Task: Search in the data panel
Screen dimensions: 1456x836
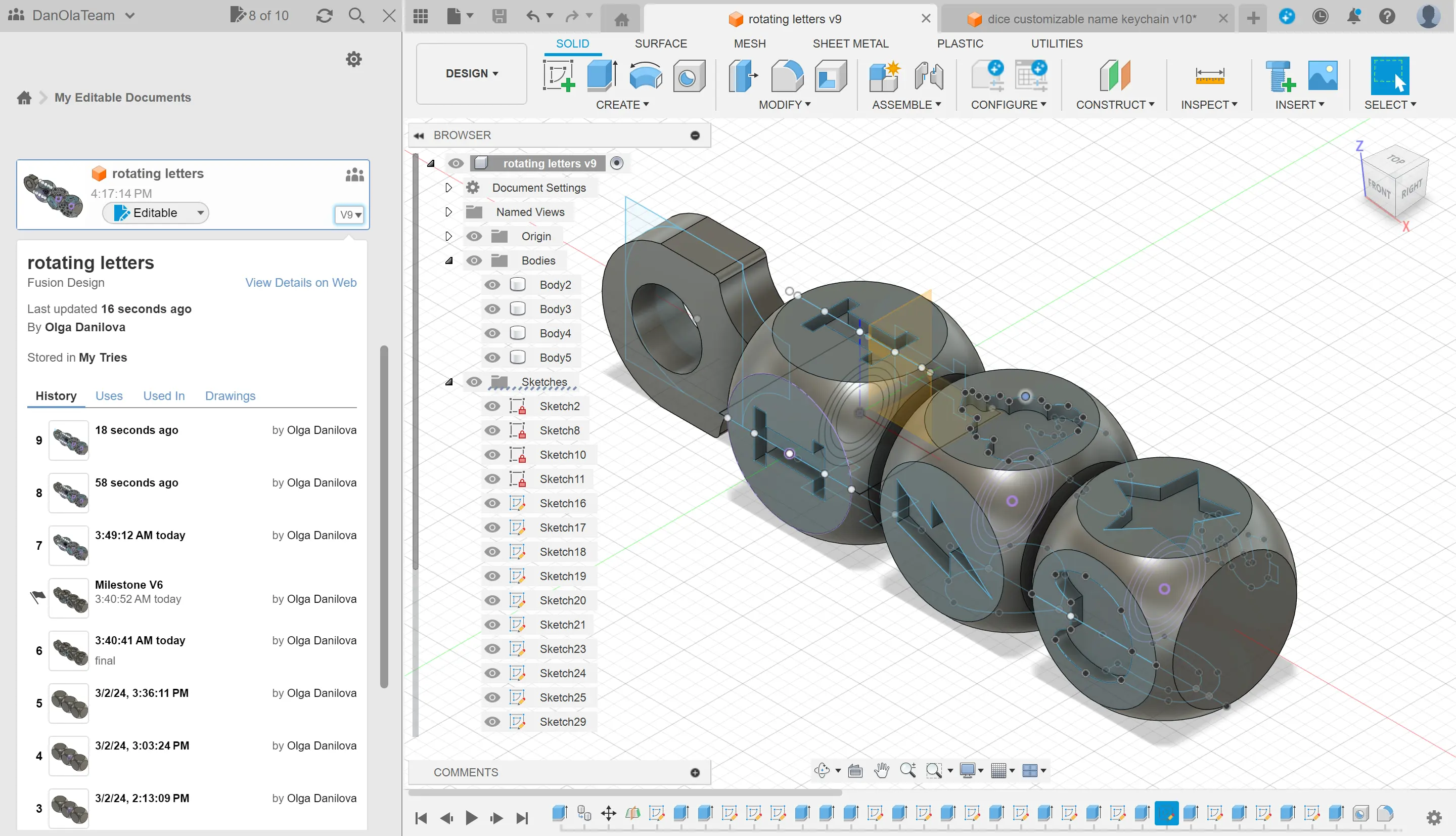Action: tap(356, 16)
